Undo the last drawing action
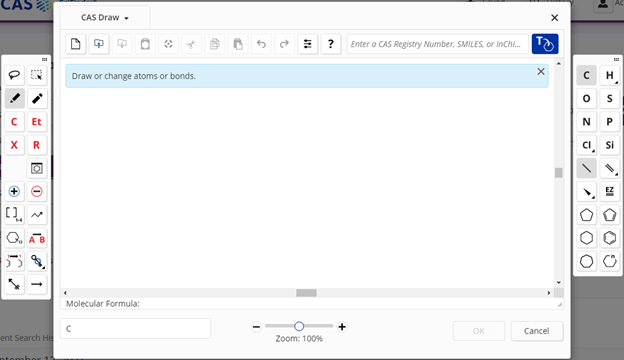 [x=261, y=44]
